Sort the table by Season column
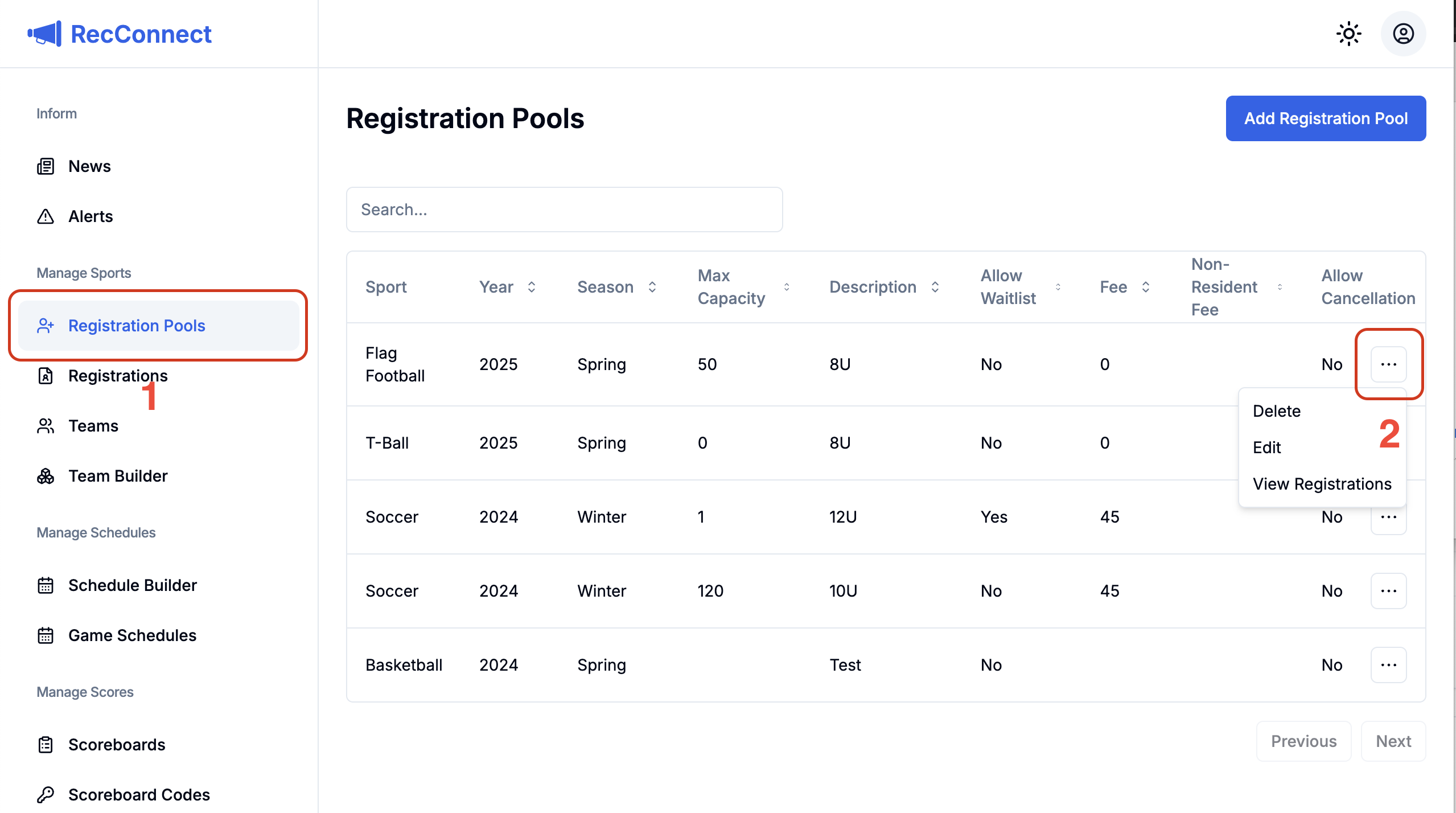This screenshot has width=1456, height=813. point(652,287)
